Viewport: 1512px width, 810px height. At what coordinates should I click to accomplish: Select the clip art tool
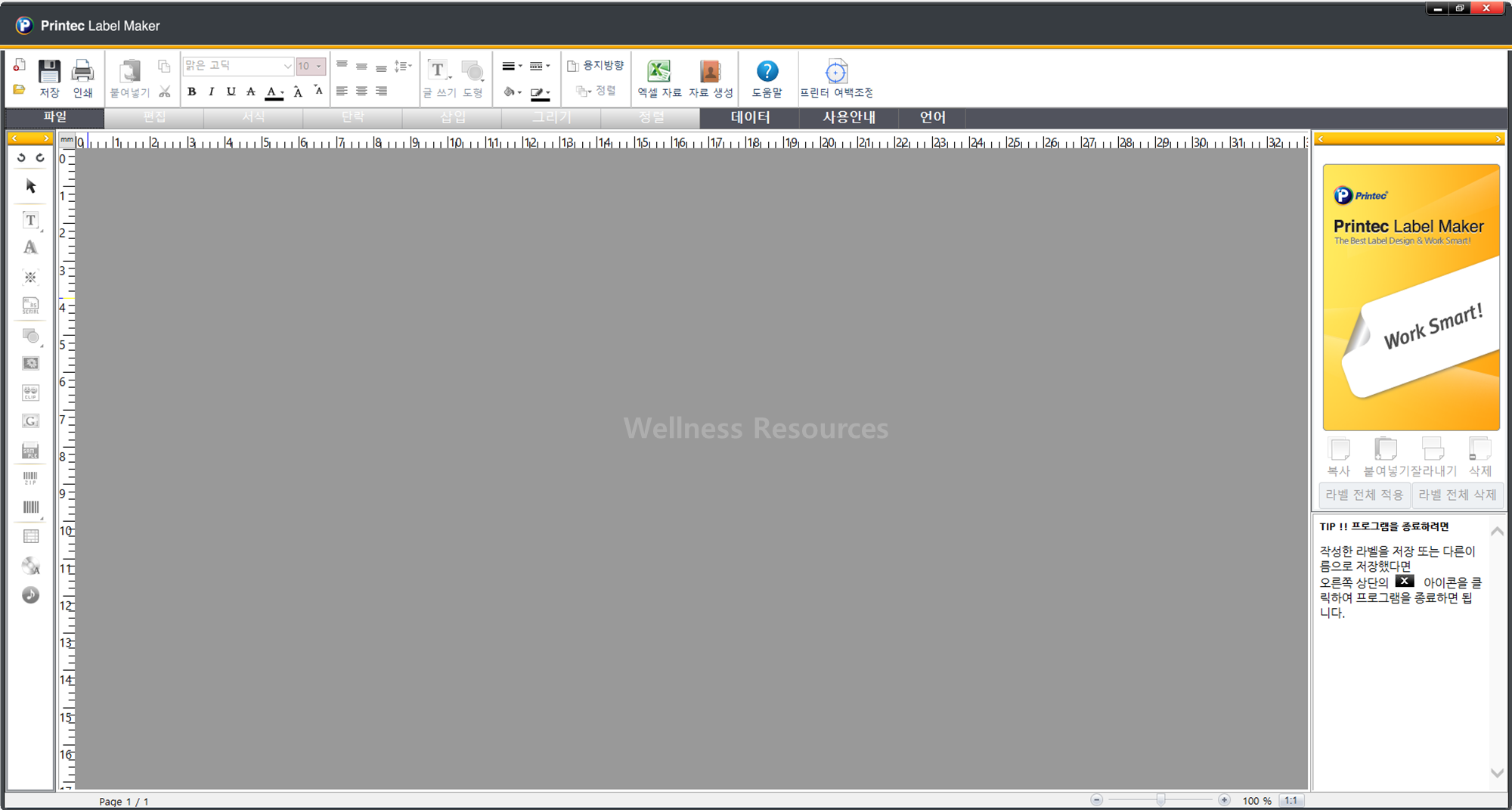tap(30, 393)
